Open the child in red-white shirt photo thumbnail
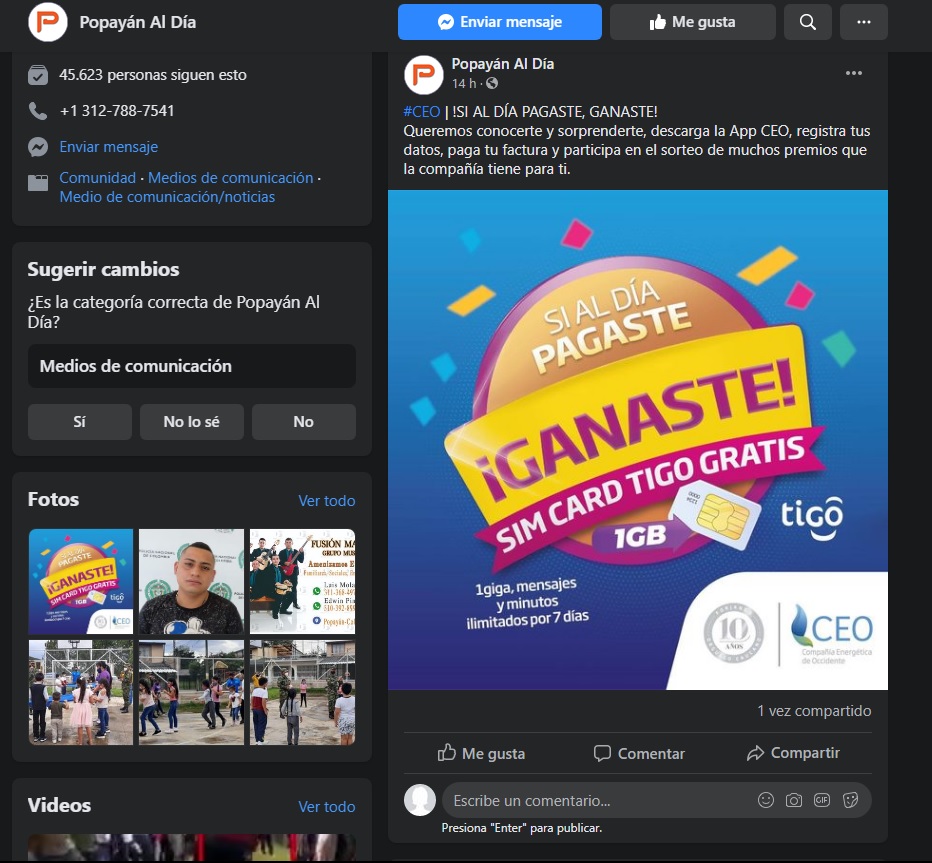Screen dimensions: 932x863 pyautogui.click(x=303, y=692)
